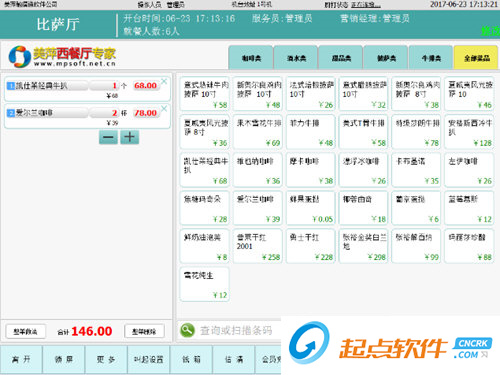Add the egg tart priced ¥6
This screenshot has height=375, width=500.
(416, 208)
